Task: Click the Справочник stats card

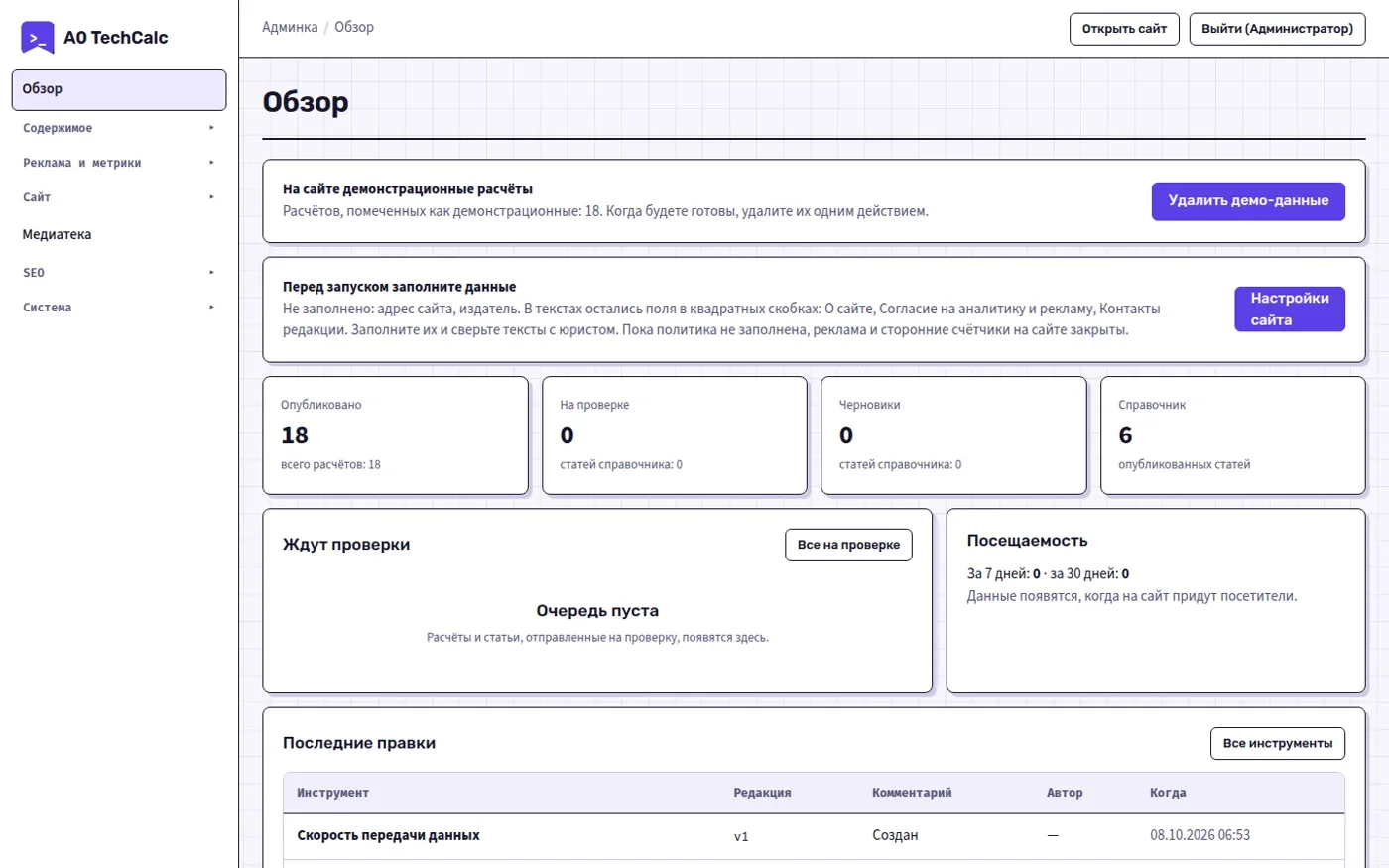Action: pos(1233,435)
